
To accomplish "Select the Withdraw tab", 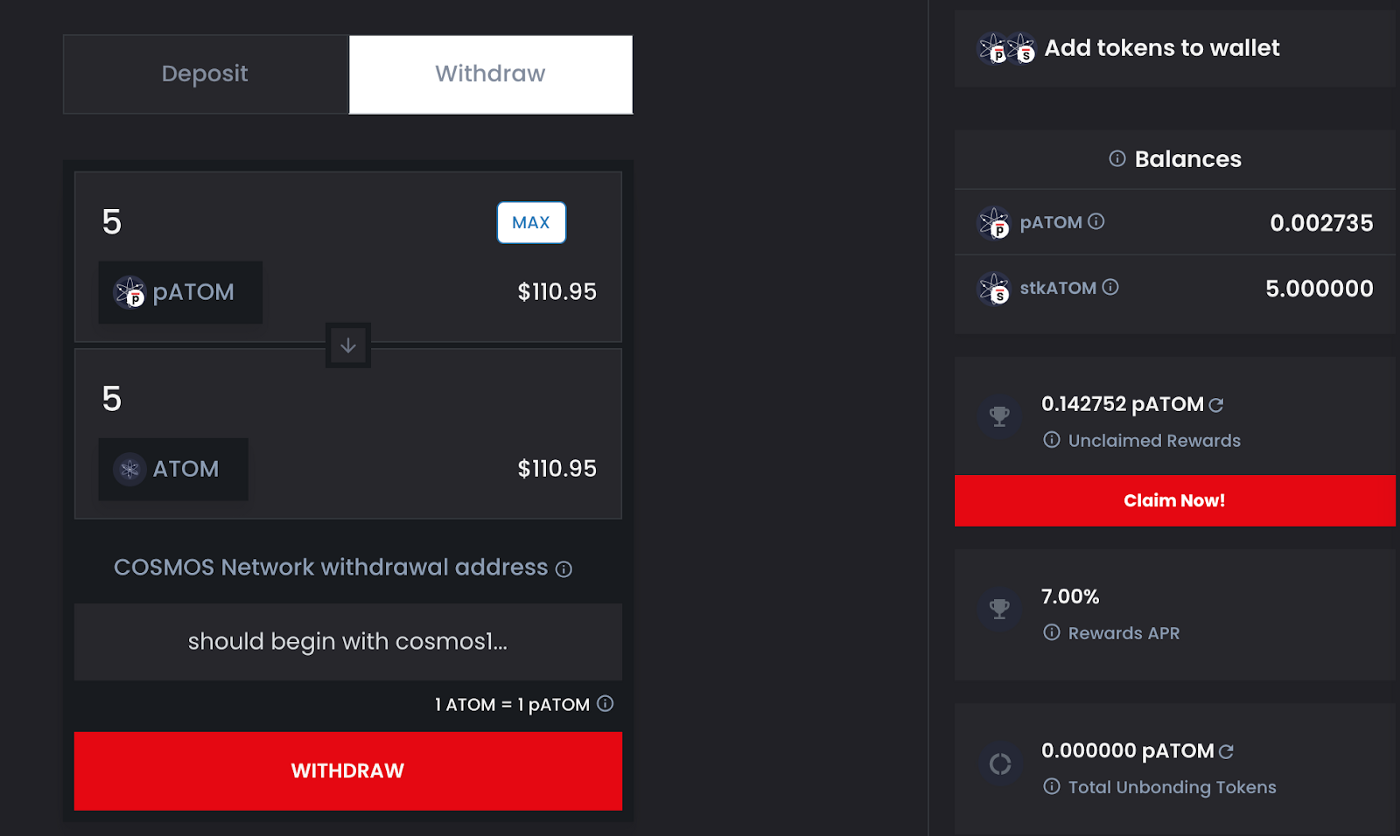I will pyautogui.click(x=490, y=74).
